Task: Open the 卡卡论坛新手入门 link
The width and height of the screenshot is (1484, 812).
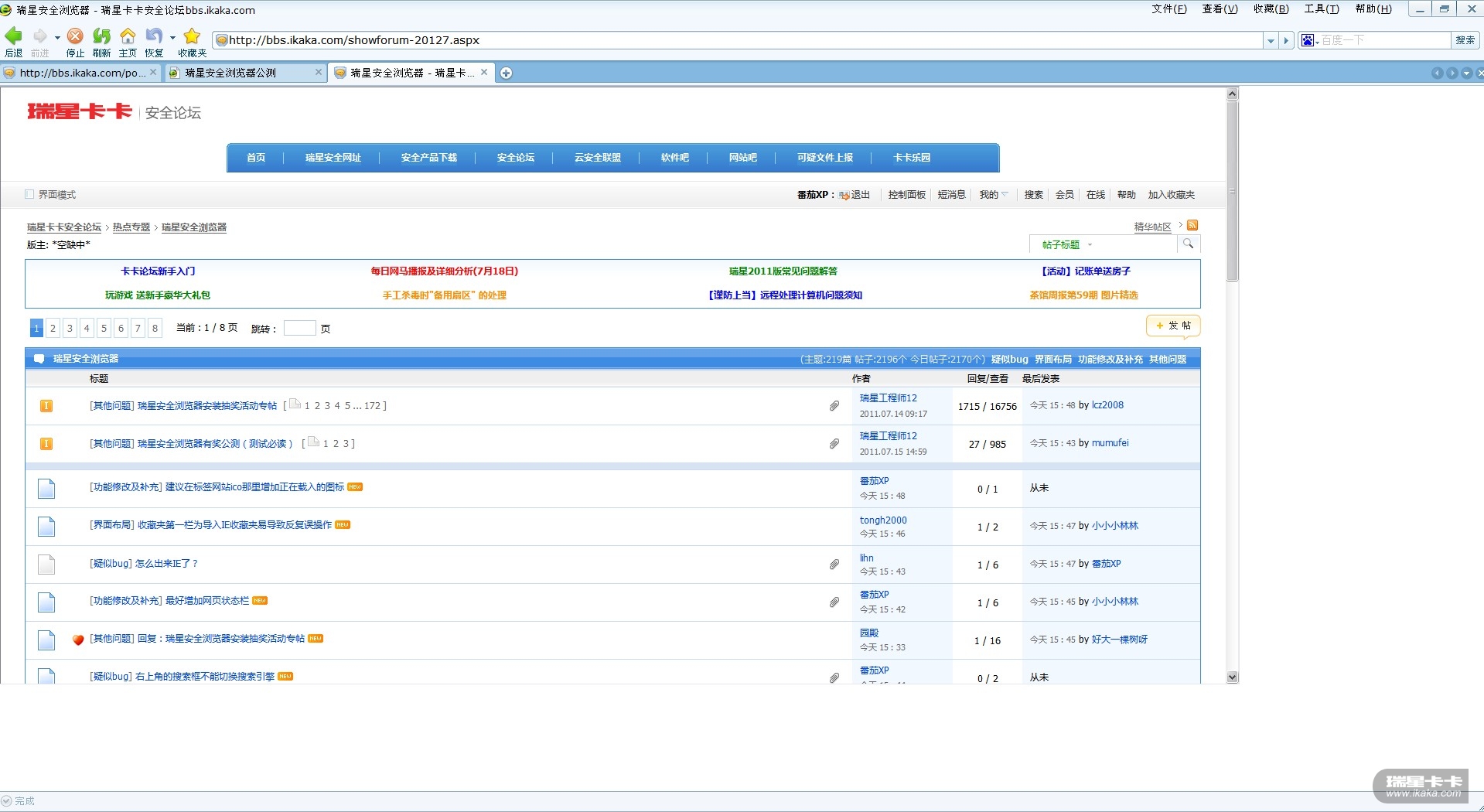Action: 158,271
